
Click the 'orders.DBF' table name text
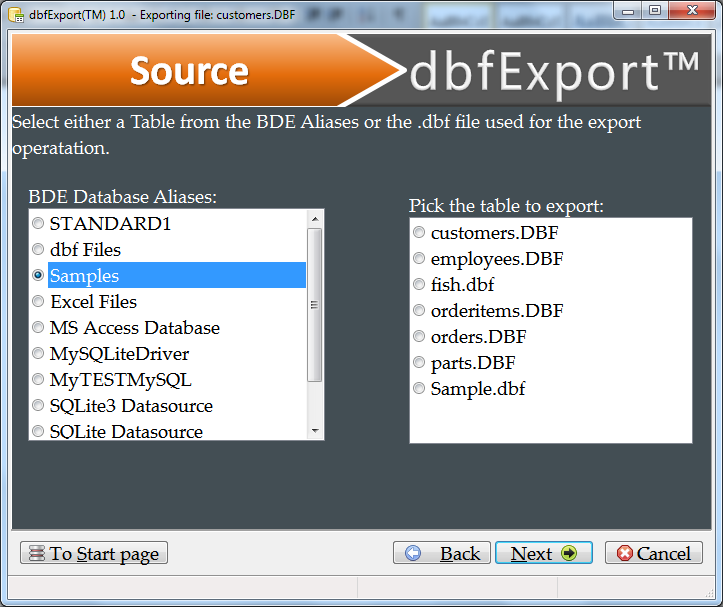[x=479, y=337]
